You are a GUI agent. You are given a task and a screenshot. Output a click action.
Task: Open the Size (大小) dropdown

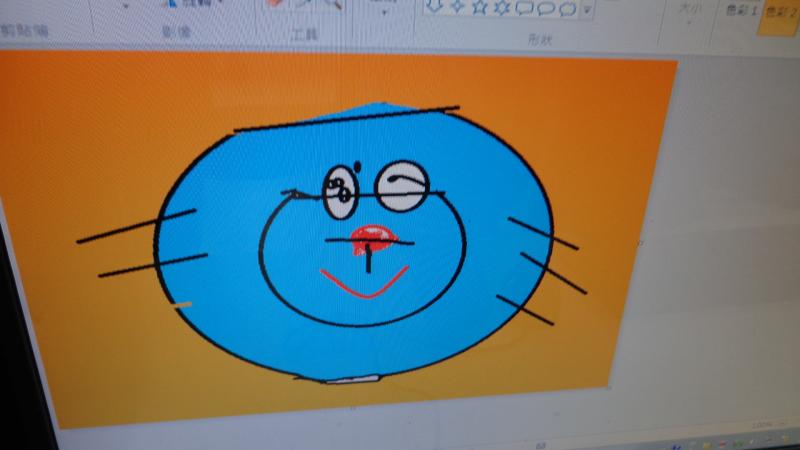pos(688,13)
